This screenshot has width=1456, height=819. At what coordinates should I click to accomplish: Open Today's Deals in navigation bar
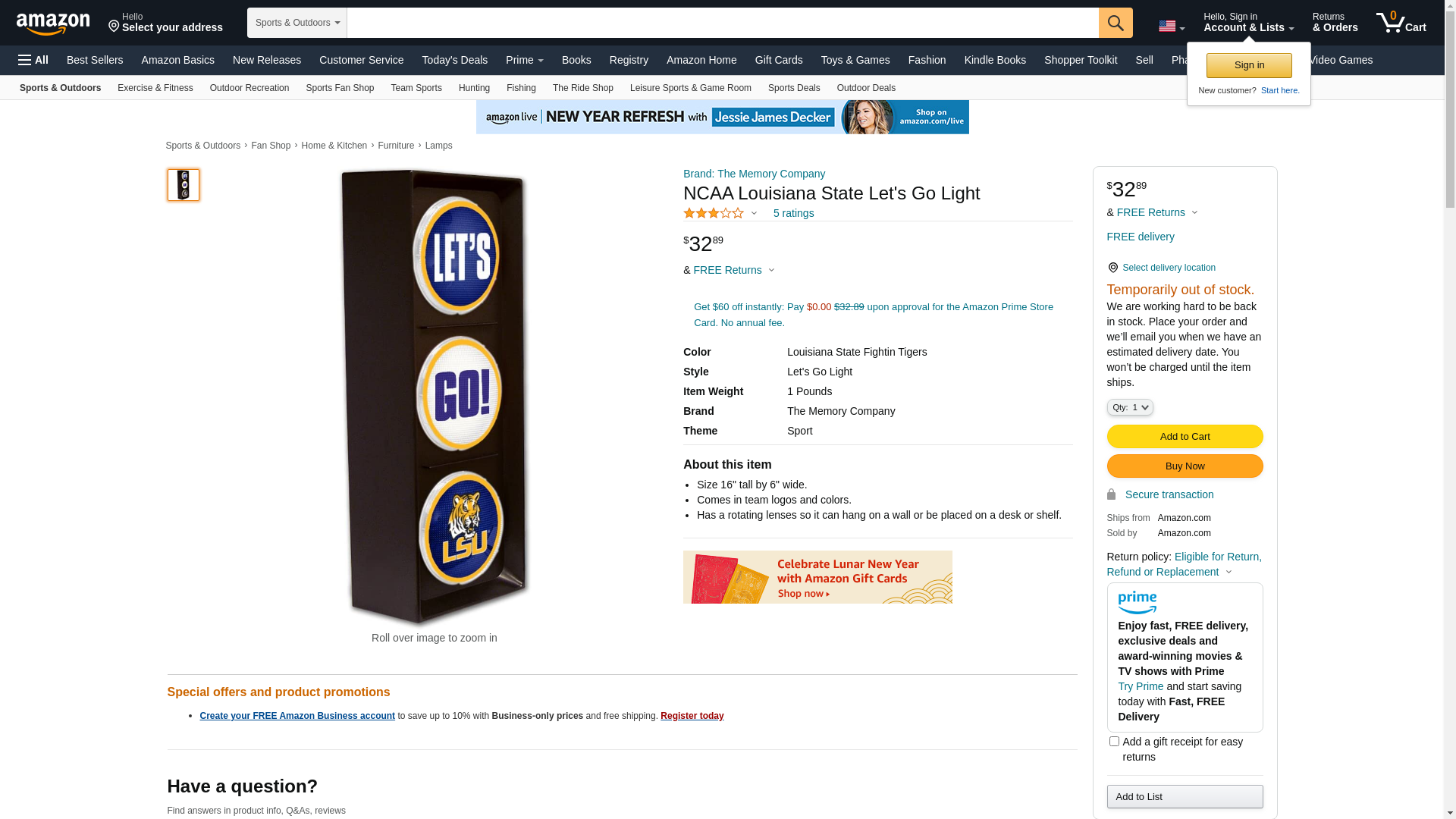454,60
